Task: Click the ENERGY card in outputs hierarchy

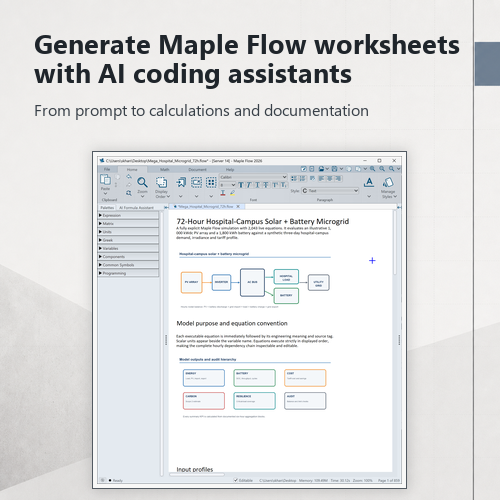Action: click(x=204, y=378)
